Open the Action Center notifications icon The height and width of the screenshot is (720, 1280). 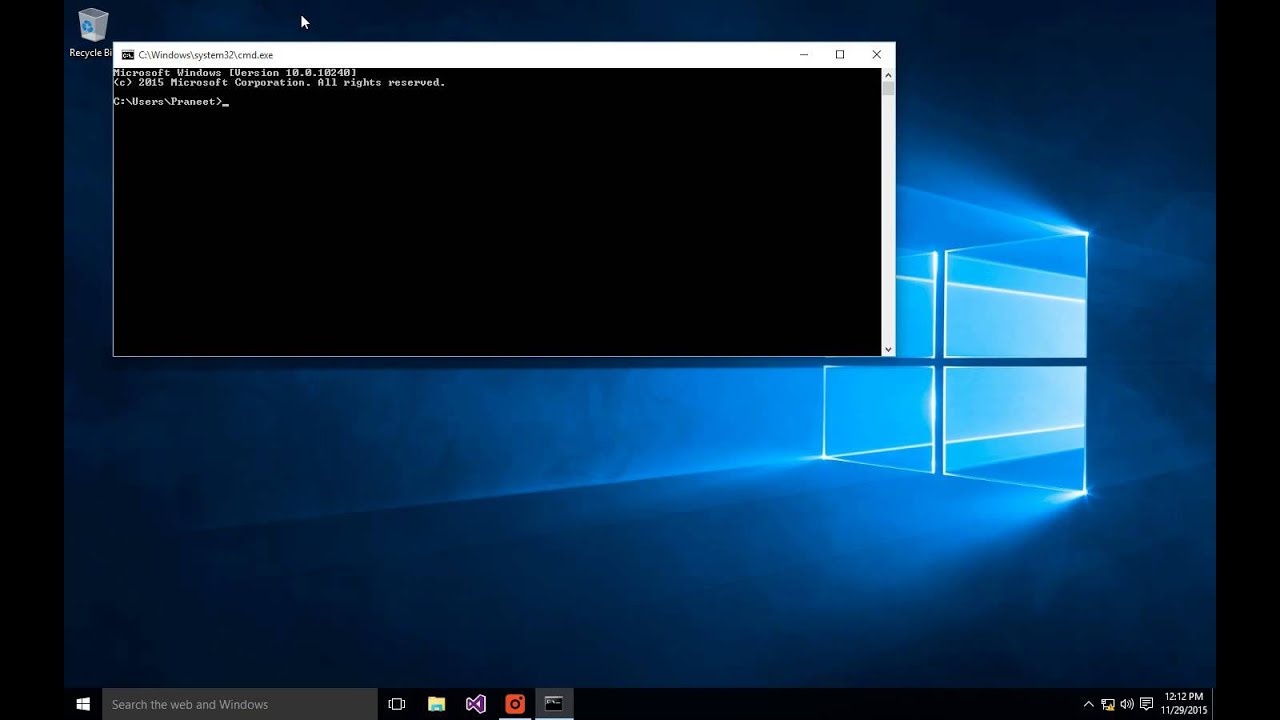1146,704
